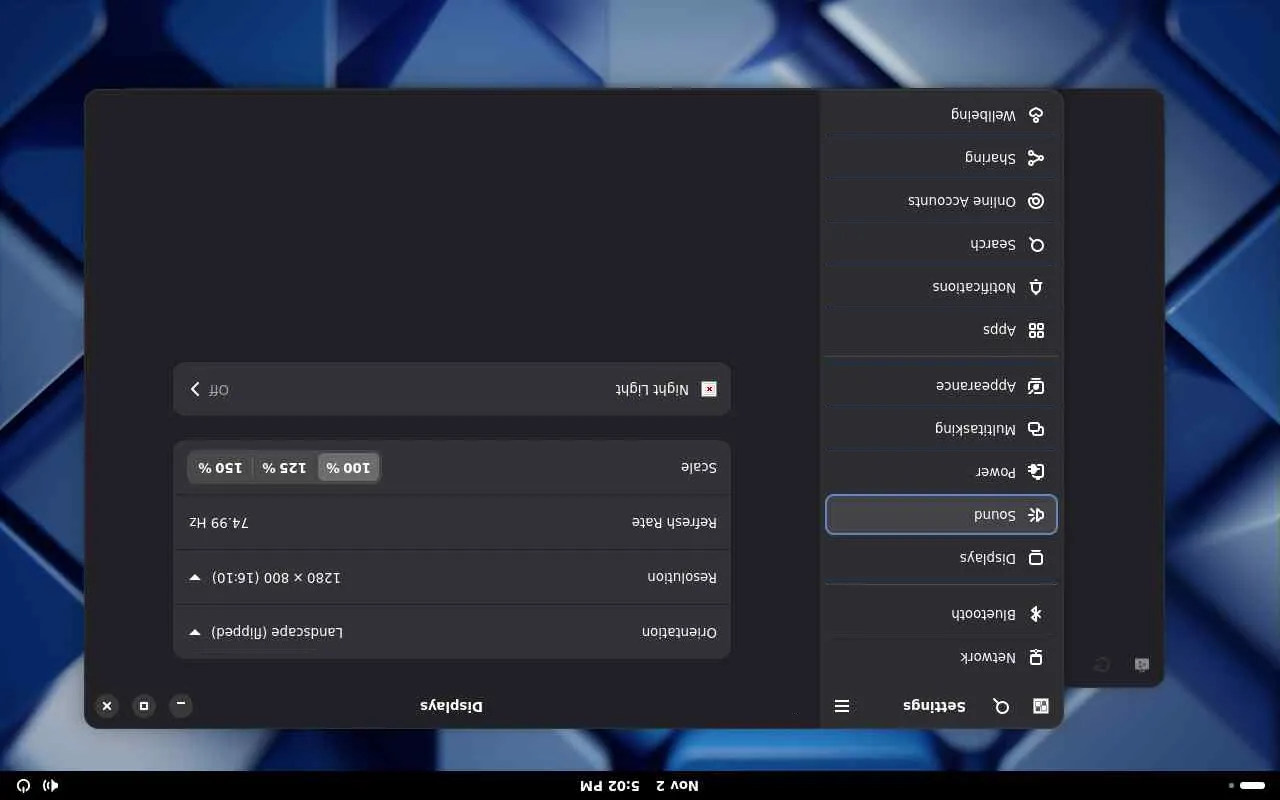Click the grid icon next to the Settings search button

1041,706
